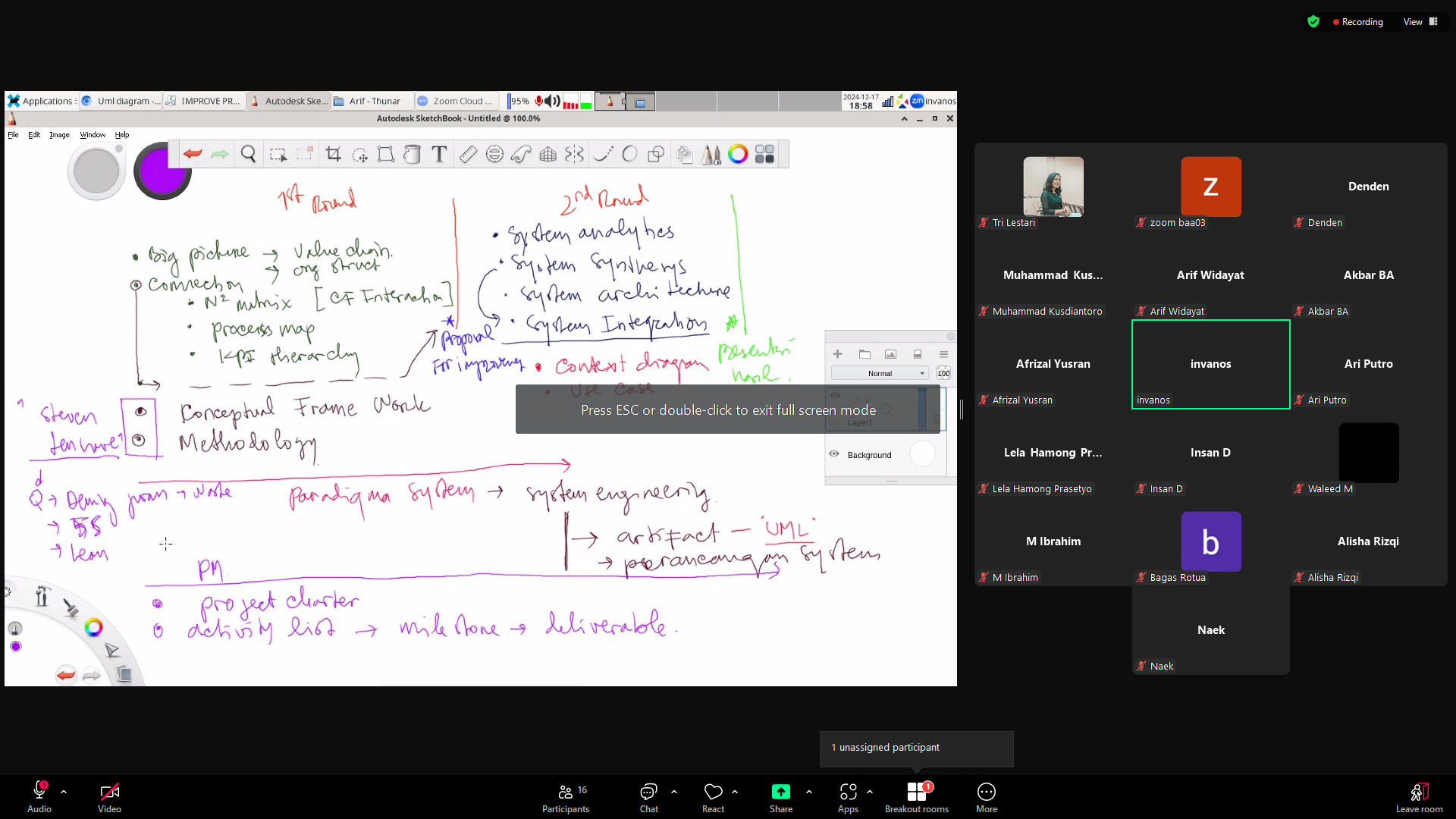
Task: Expand apps options arrow
Action: [870, 792]
